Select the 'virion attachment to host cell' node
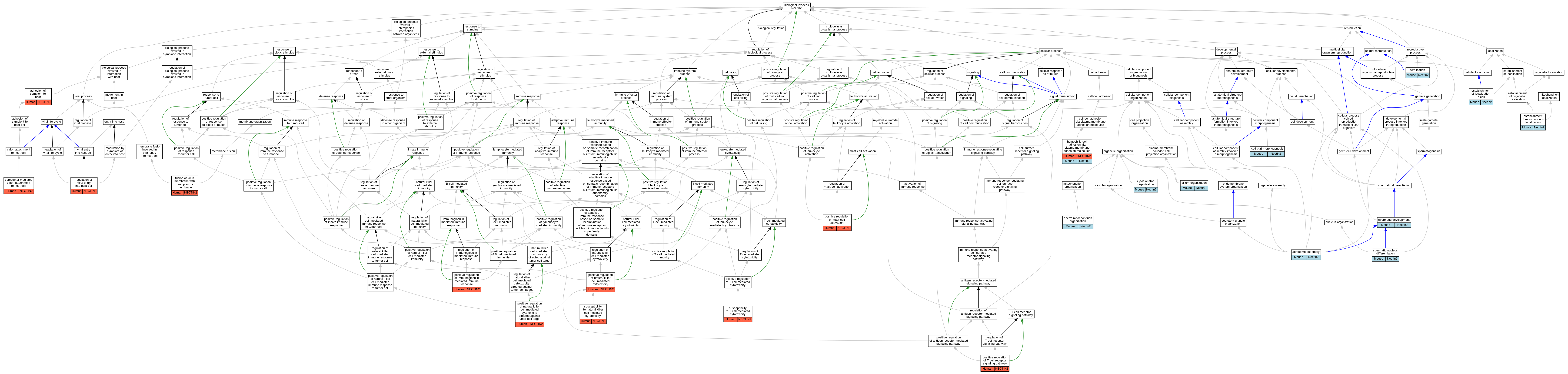This screenshot has height=374, width=1568. [x=19, y=151]
